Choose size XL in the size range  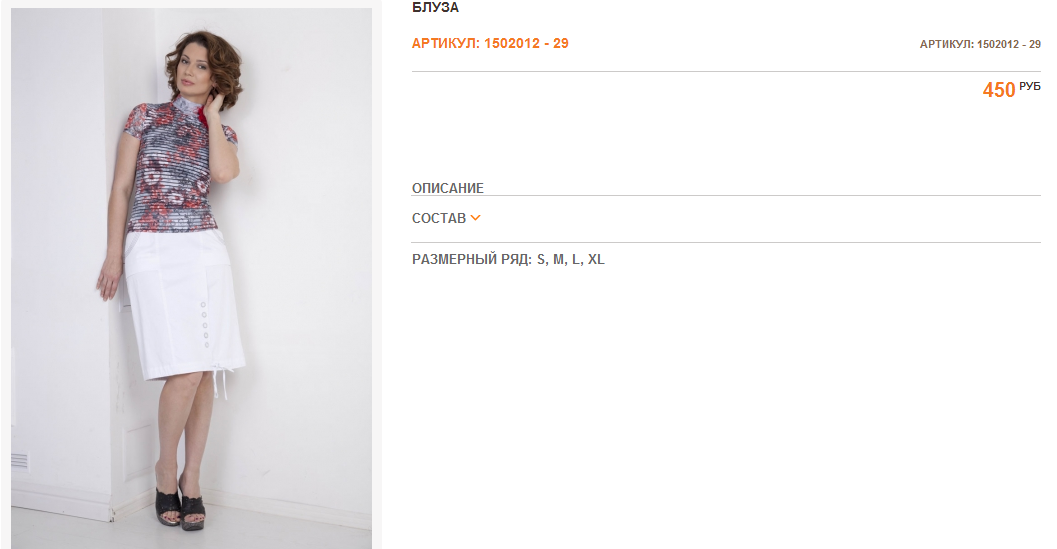[596, 260]
